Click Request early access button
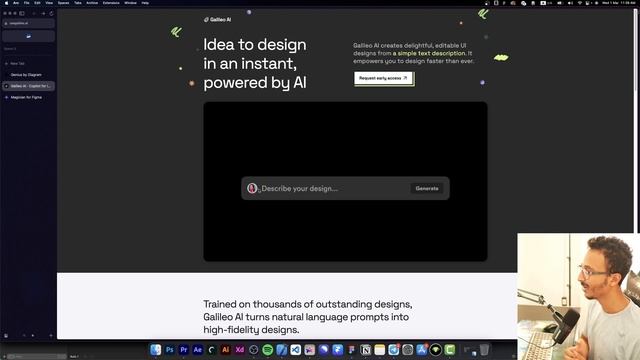This screenshot has width=640, height=360. [x=383, y=78]
